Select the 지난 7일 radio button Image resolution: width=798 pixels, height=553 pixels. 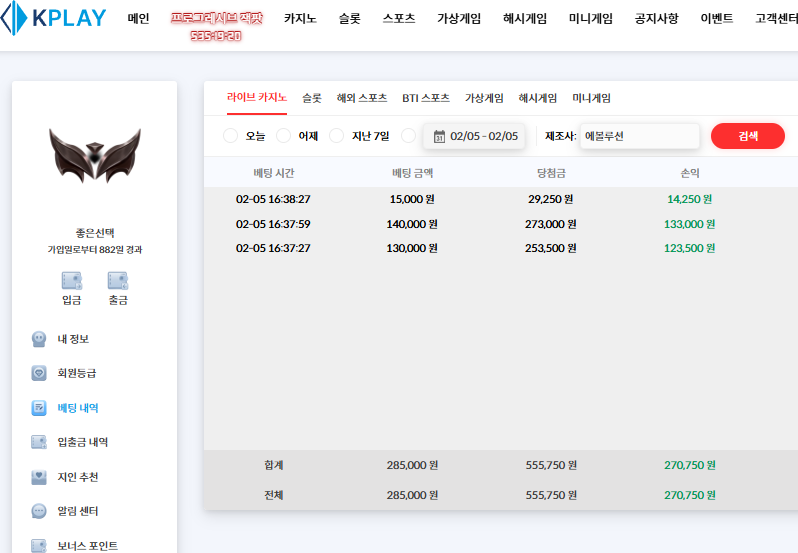coord(336,136)
